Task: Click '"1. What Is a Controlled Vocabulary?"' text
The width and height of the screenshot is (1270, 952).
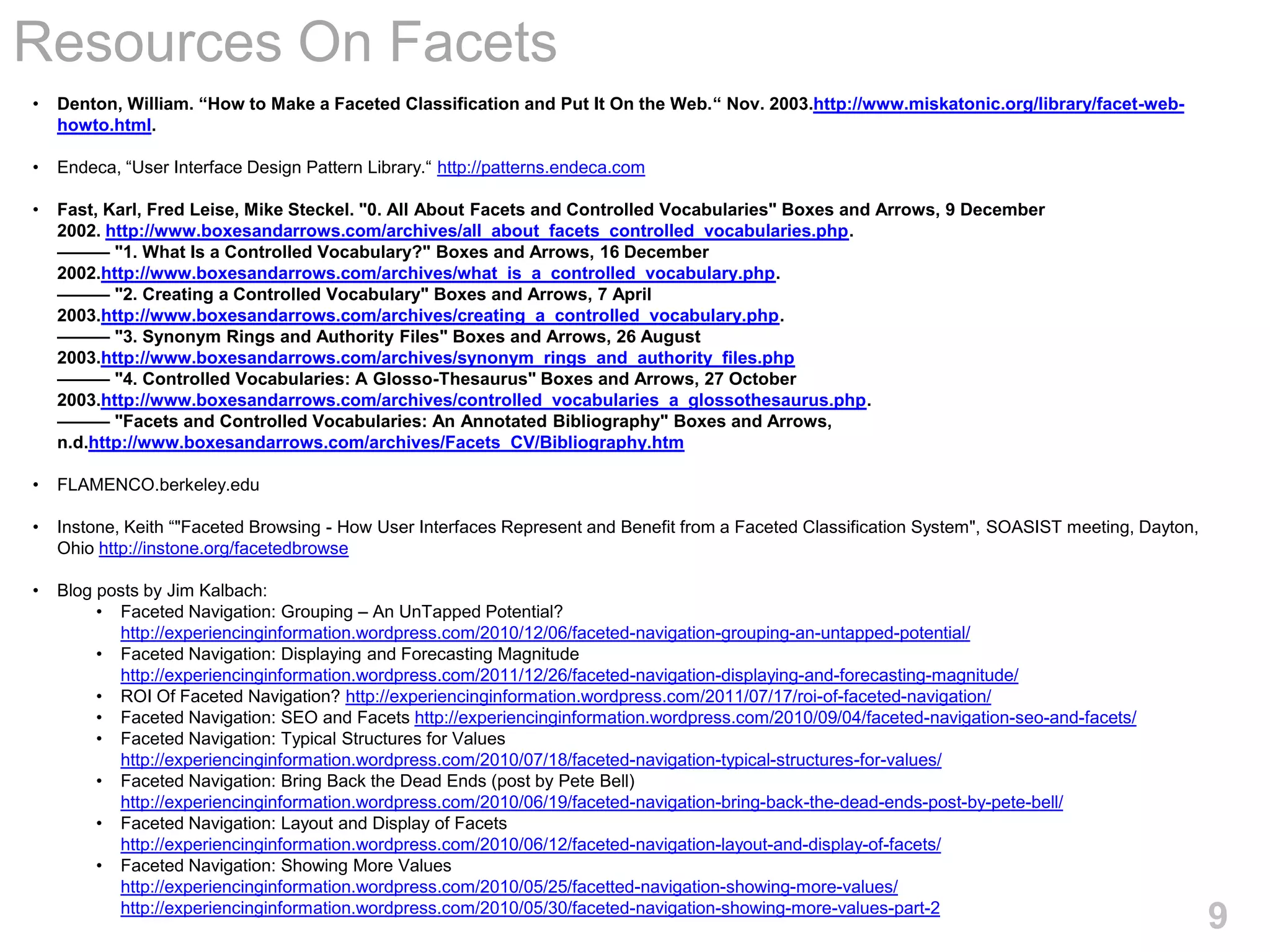Action: [273, 252]
